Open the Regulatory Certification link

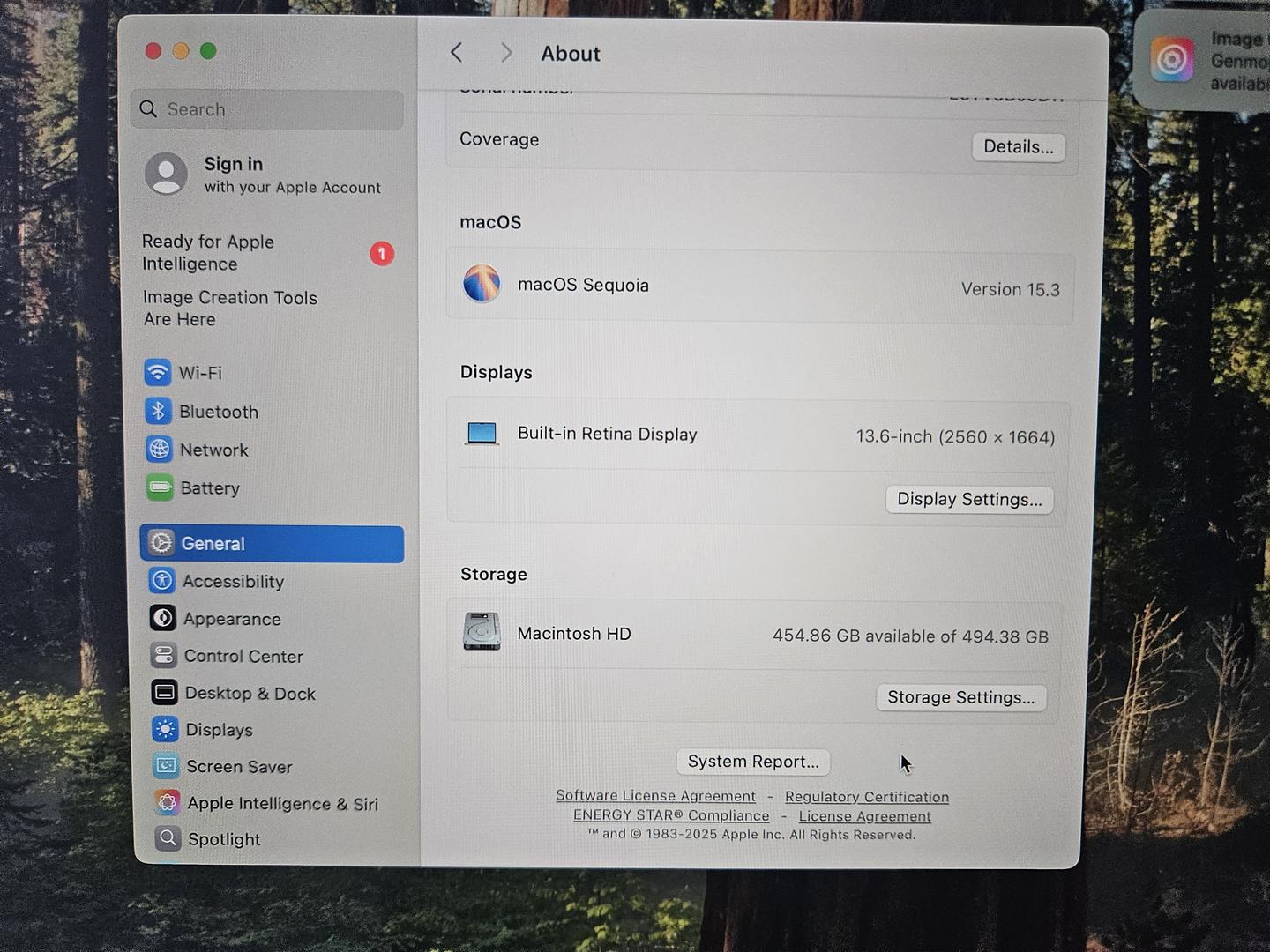click(x=867, y=797)
